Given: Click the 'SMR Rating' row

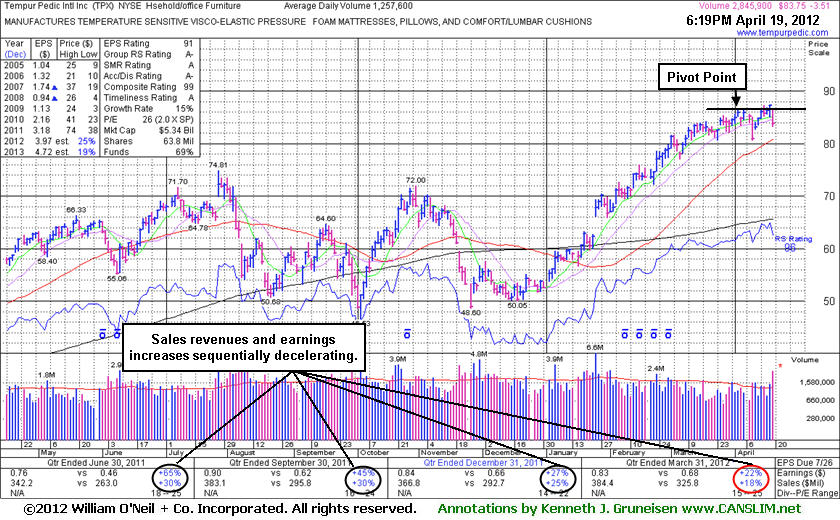Looking at the screenshot, I should pos(148,65).
